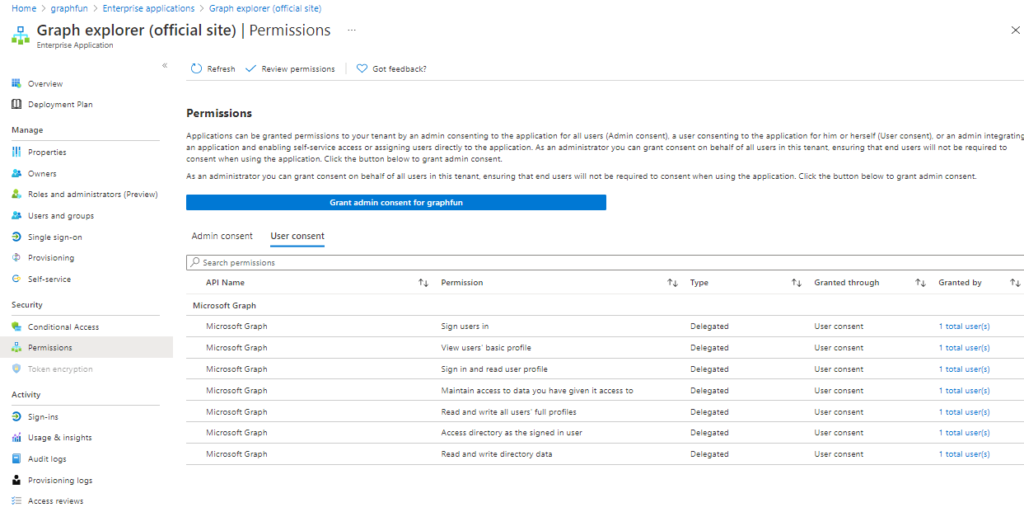The height and width of the screenshot is (512, 1024).
Task: Click Provisioning logs person icon
Action: tap(16, 480)
